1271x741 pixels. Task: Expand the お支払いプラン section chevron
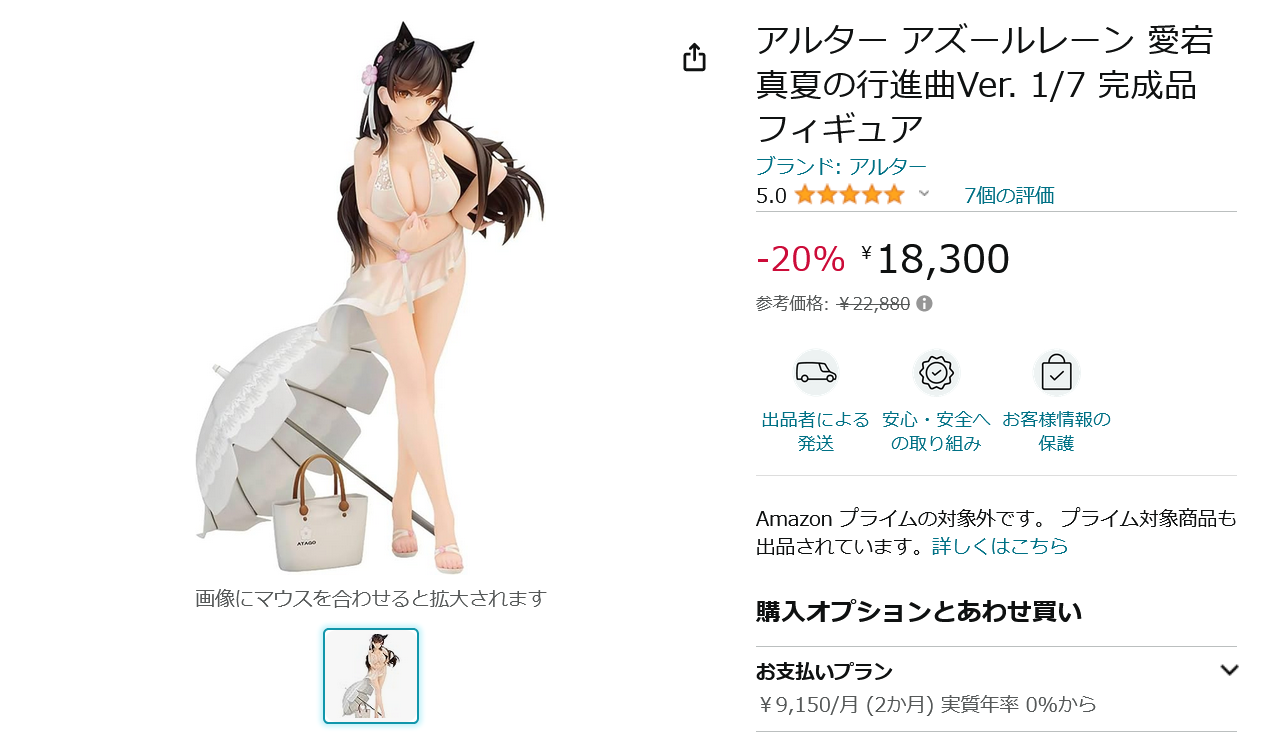click(1229, 670)
